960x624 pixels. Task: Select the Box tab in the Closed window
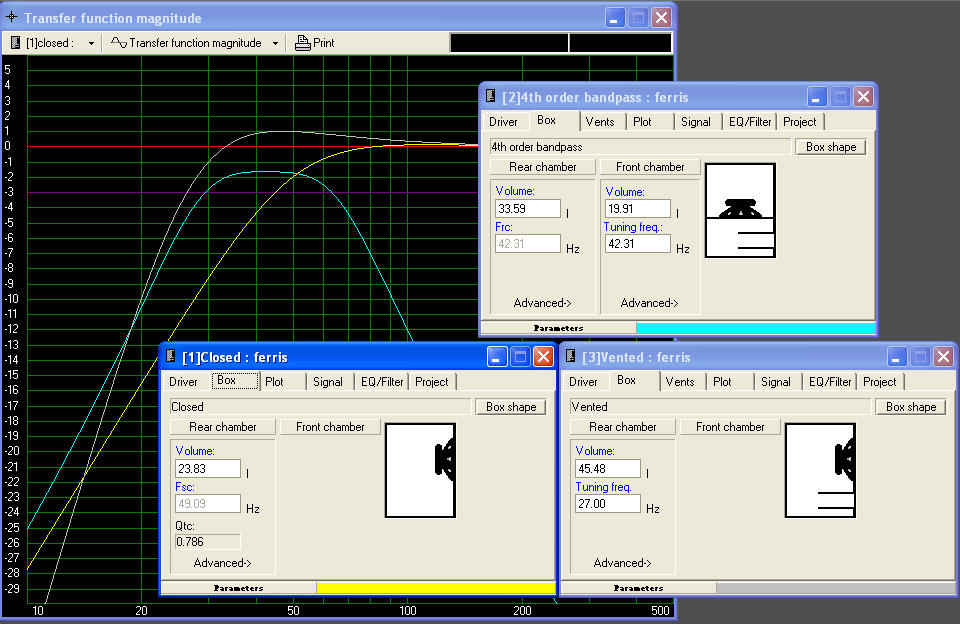click(x=236, y=381)
